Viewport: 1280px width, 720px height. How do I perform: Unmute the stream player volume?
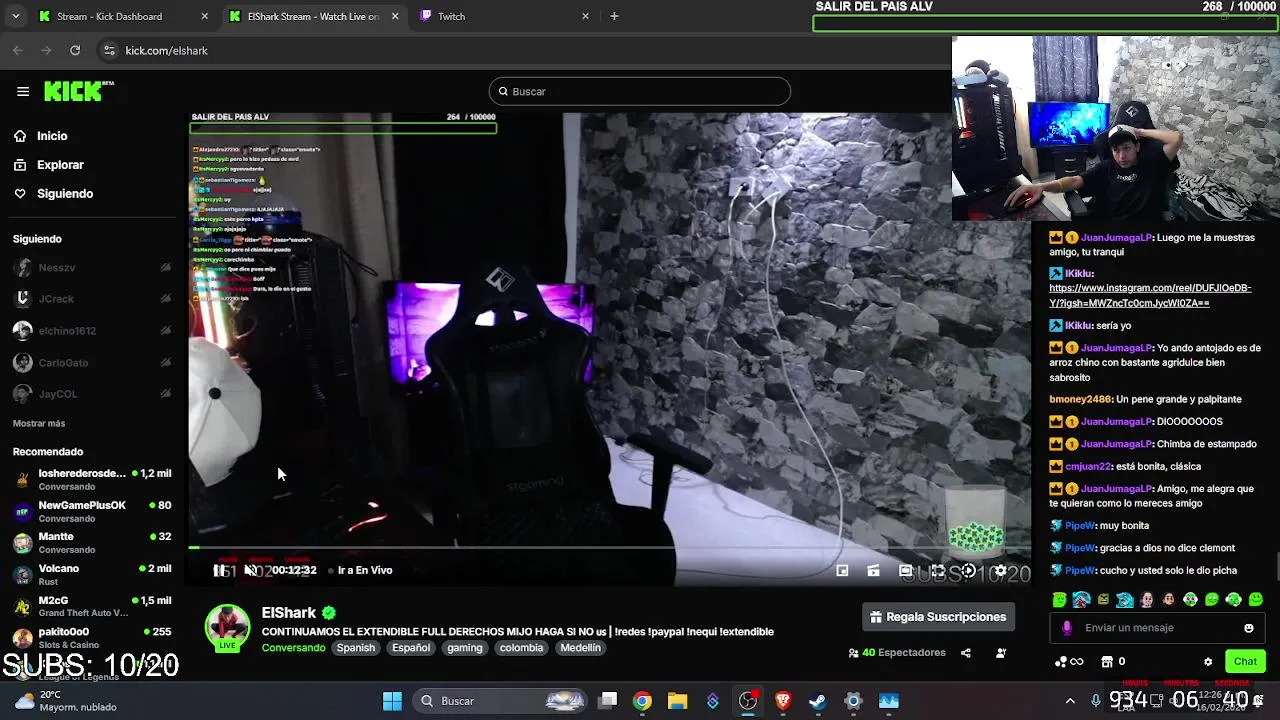(250, 570)
